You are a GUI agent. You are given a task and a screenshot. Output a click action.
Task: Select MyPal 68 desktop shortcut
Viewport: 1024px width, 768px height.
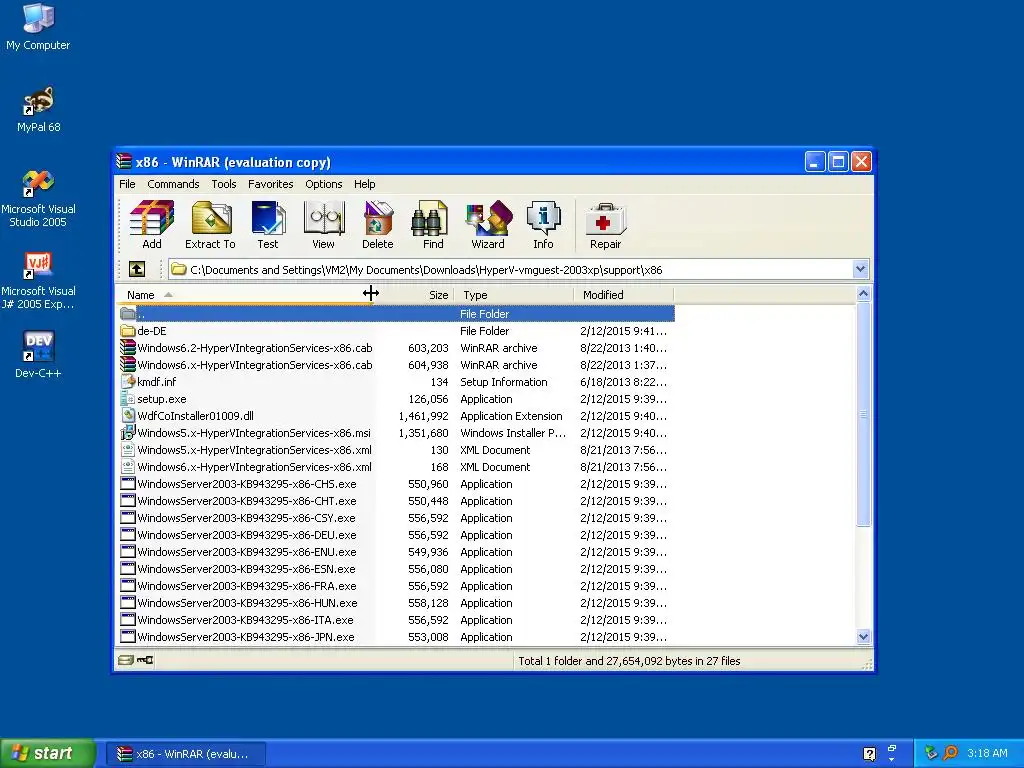pyautogui.click(x=38, y=109)
